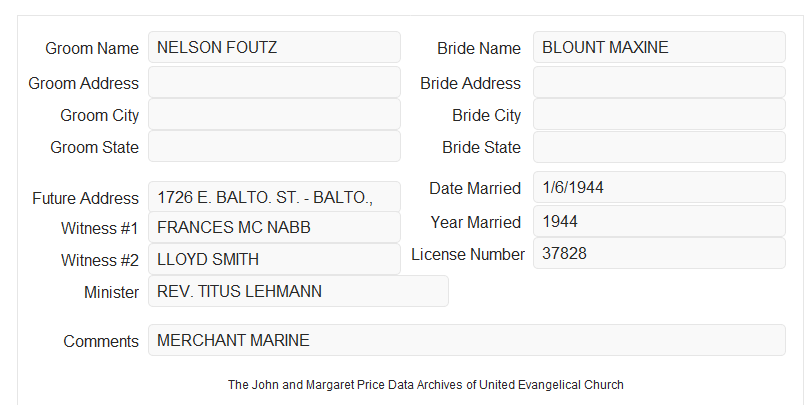Click the License Number label
This screenshot has width=805, height=405.
(x=468, y=255)
